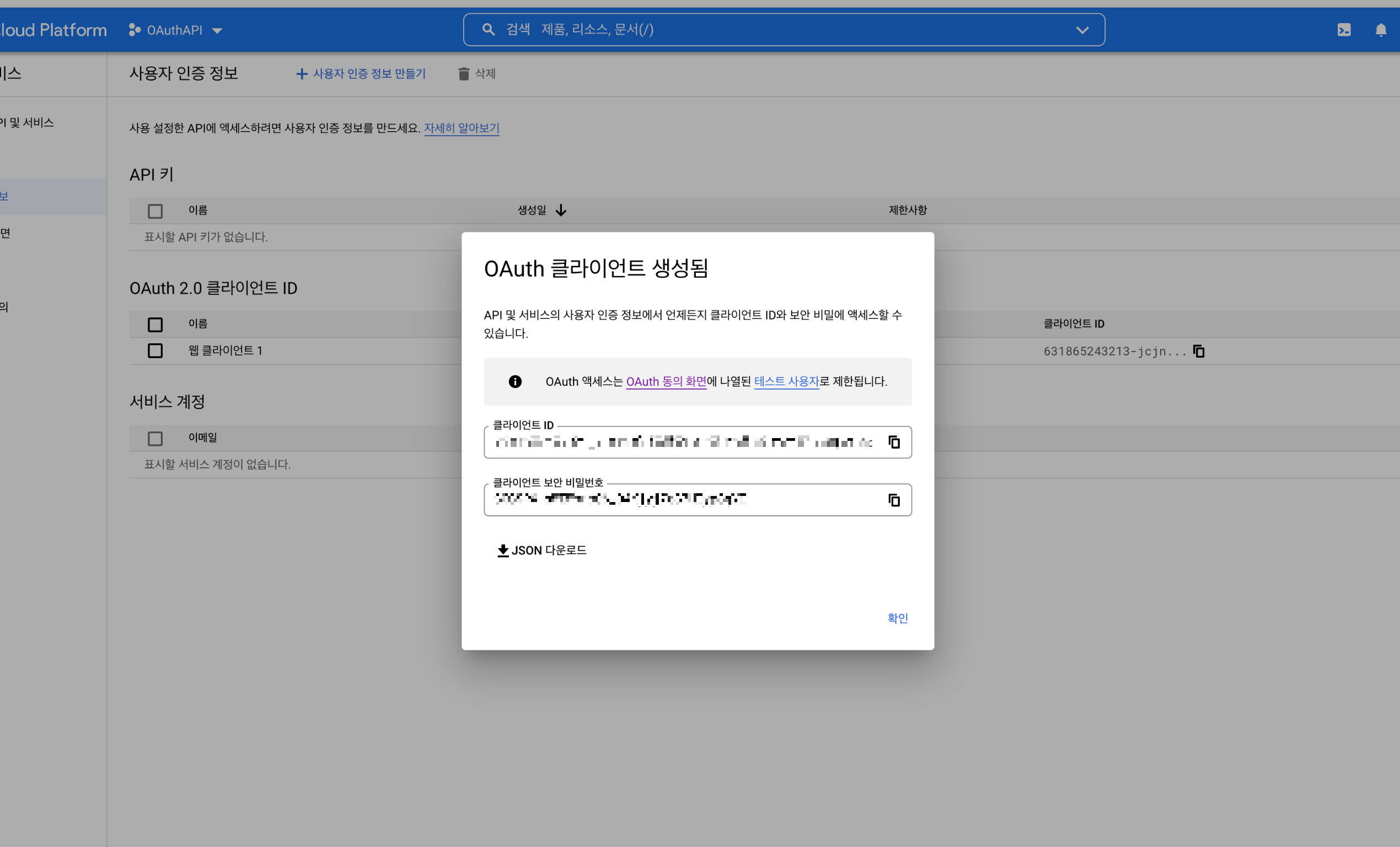1400x847 pixels.
Task: Click the JSON download icon
Action: [x=502, y=550]
